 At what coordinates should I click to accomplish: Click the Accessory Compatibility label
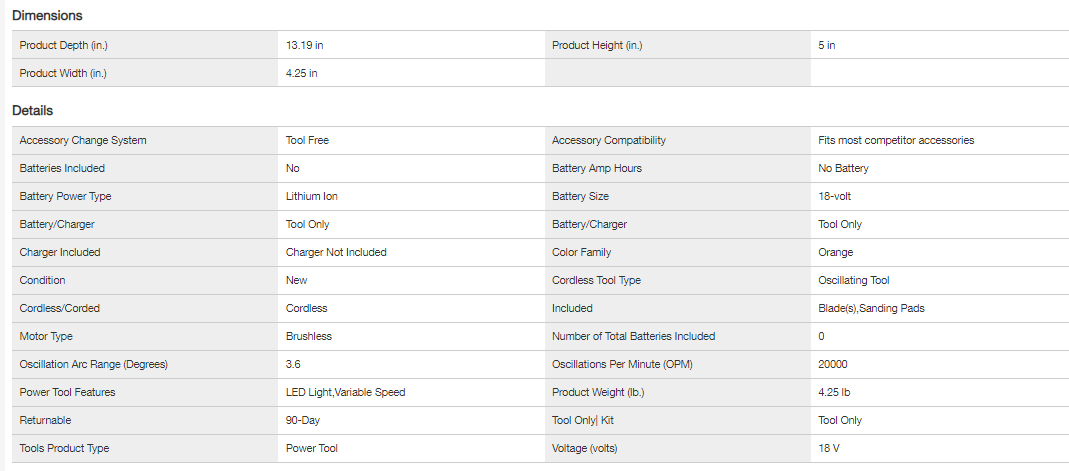point(609,140)
